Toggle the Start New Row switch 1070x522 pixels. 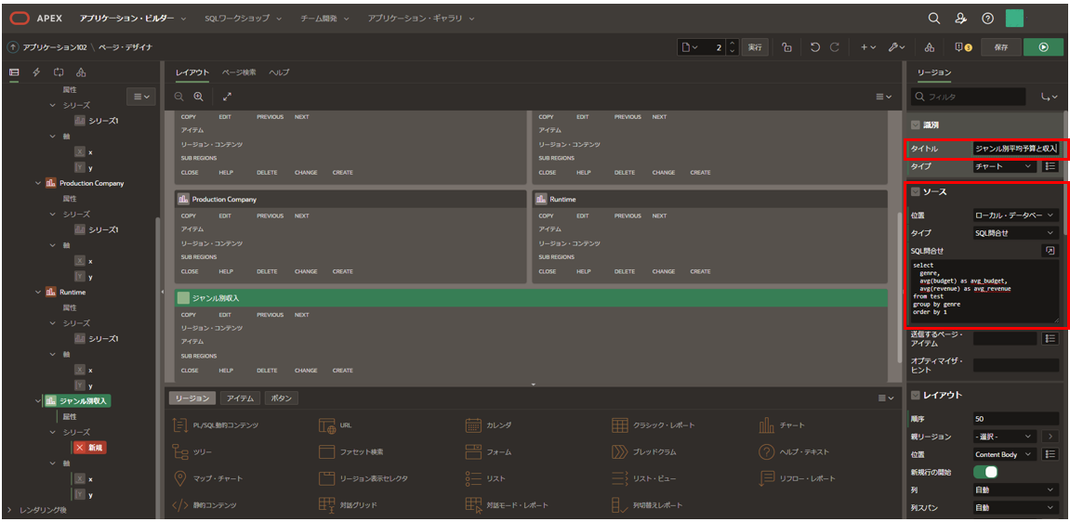[985, 472]
